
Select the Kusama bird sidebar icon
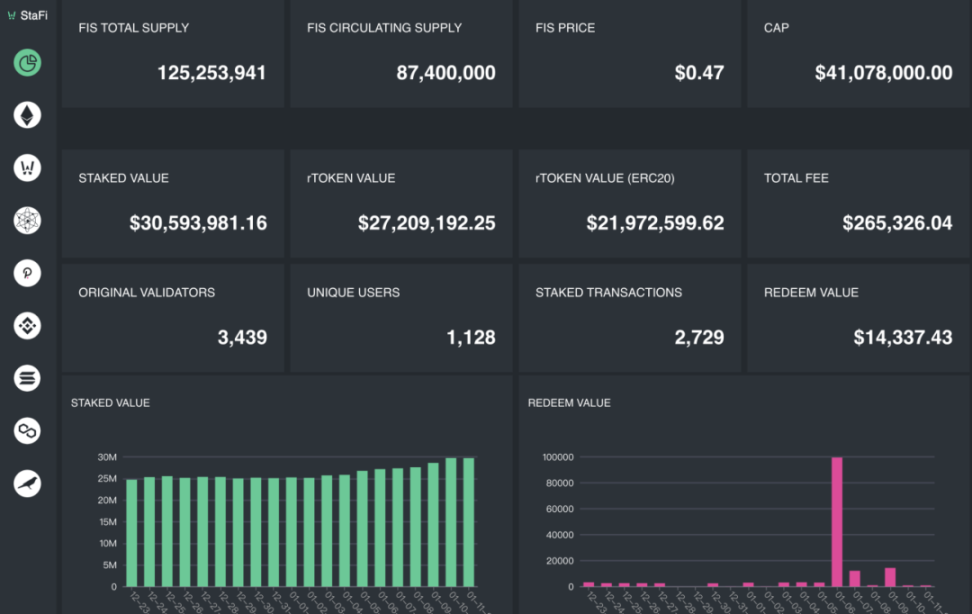click(x=27, y=483)
